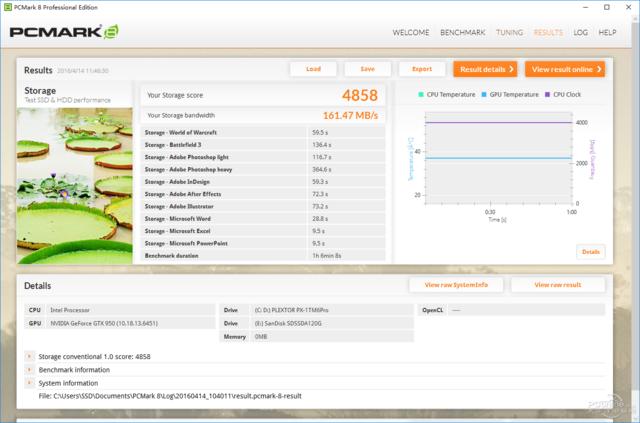Image resolution: width=640 pixels, height=423 pixels.
Task: Minimize the PCMark 8 window
Action: [586, 7]
